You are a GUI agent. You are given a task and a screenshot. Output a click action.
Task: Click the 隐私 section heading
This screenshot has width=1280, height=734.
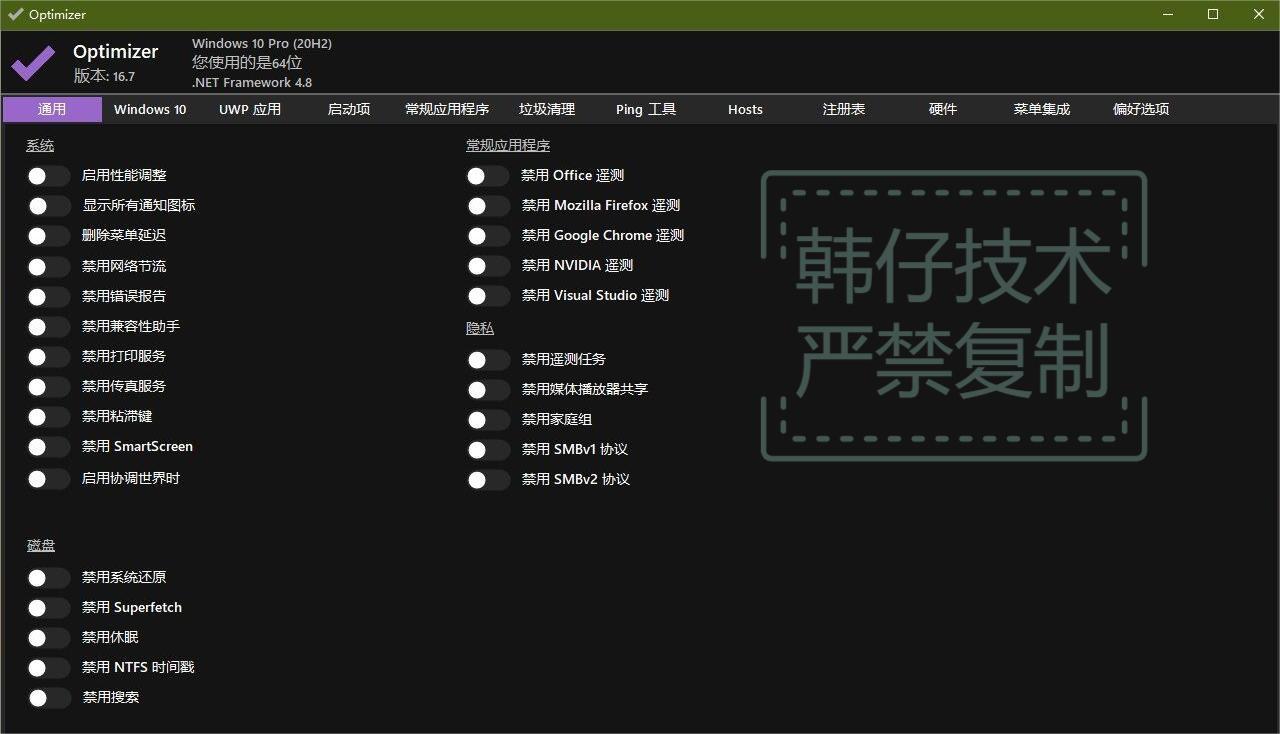(480, 328)
